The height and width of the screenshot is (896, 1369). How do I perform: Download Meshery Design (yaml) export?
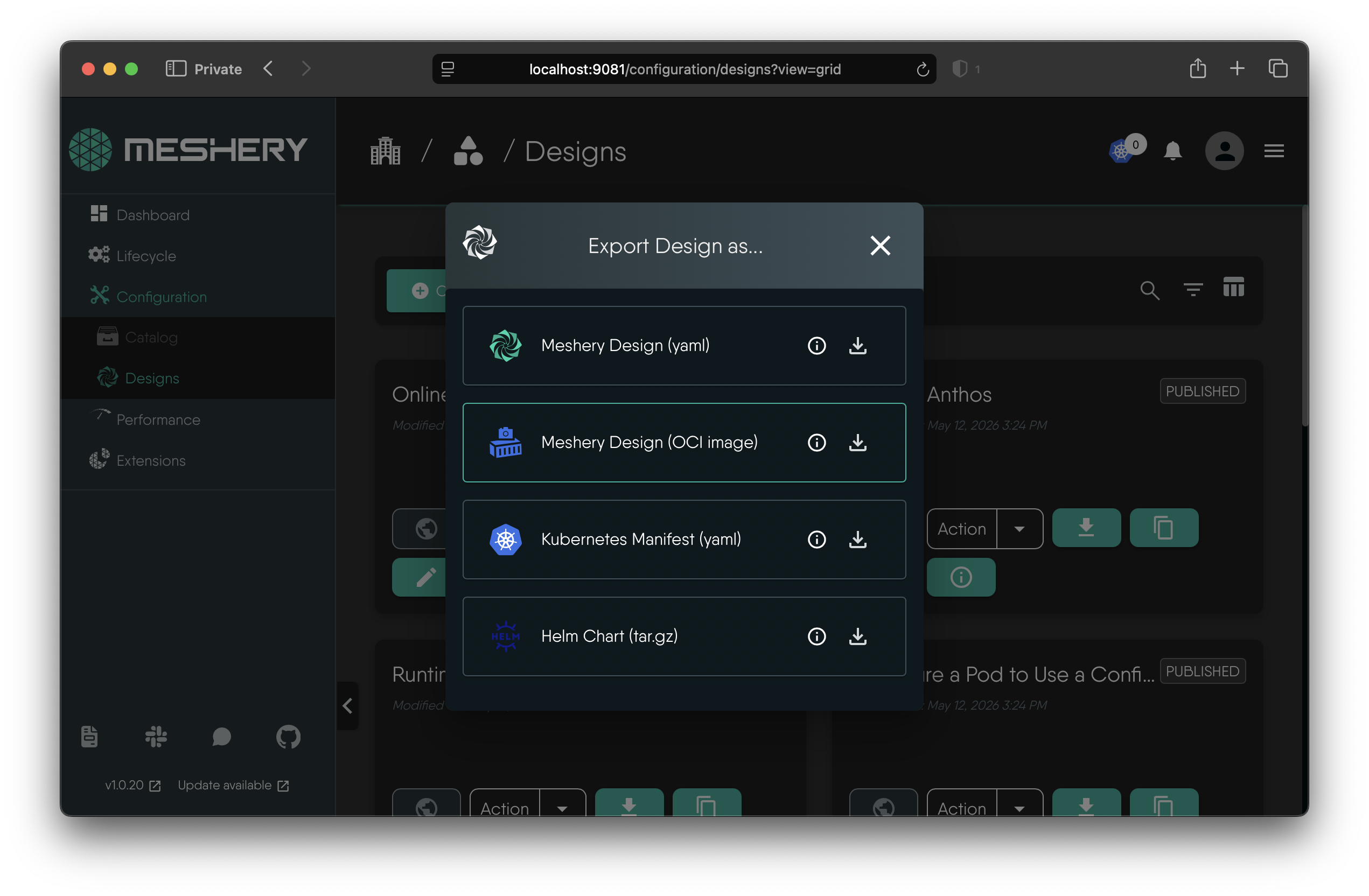857,346
